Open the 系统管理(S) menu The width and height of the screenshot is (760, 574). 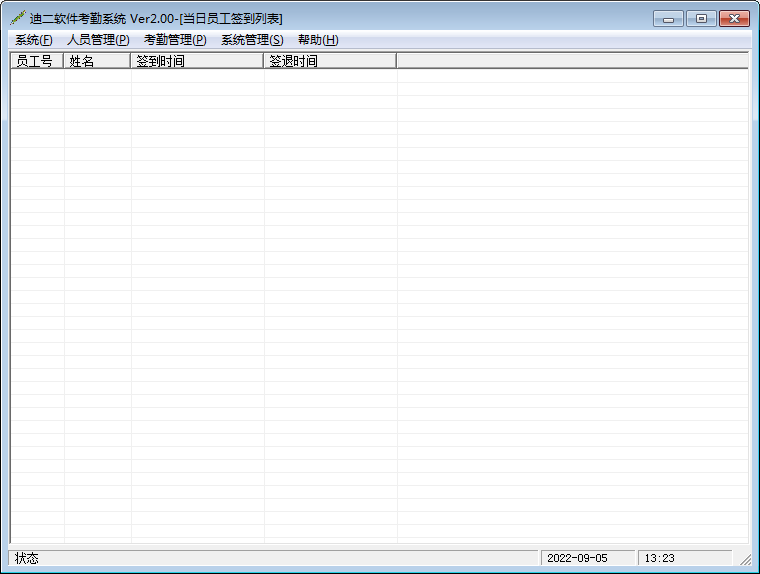252,40
